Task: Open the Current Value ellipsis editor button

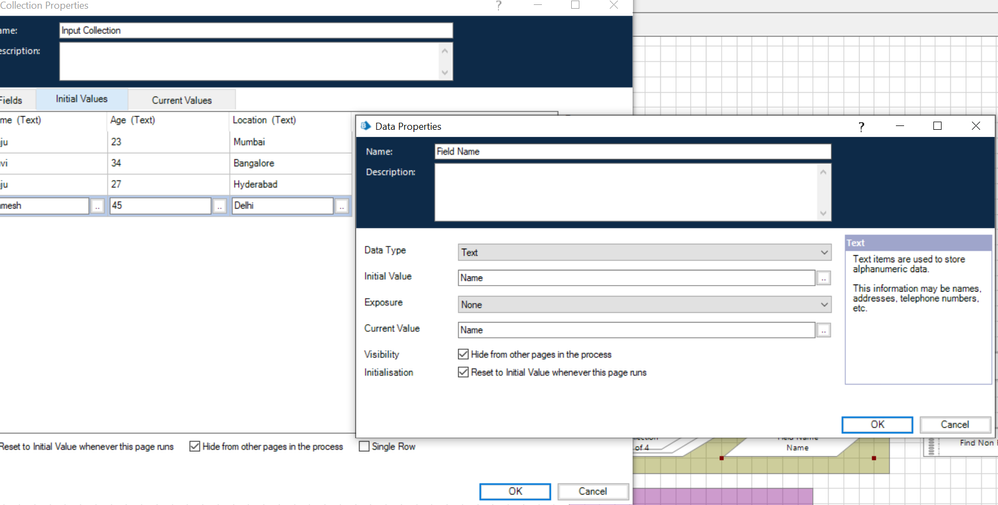Action: point(824,330)
